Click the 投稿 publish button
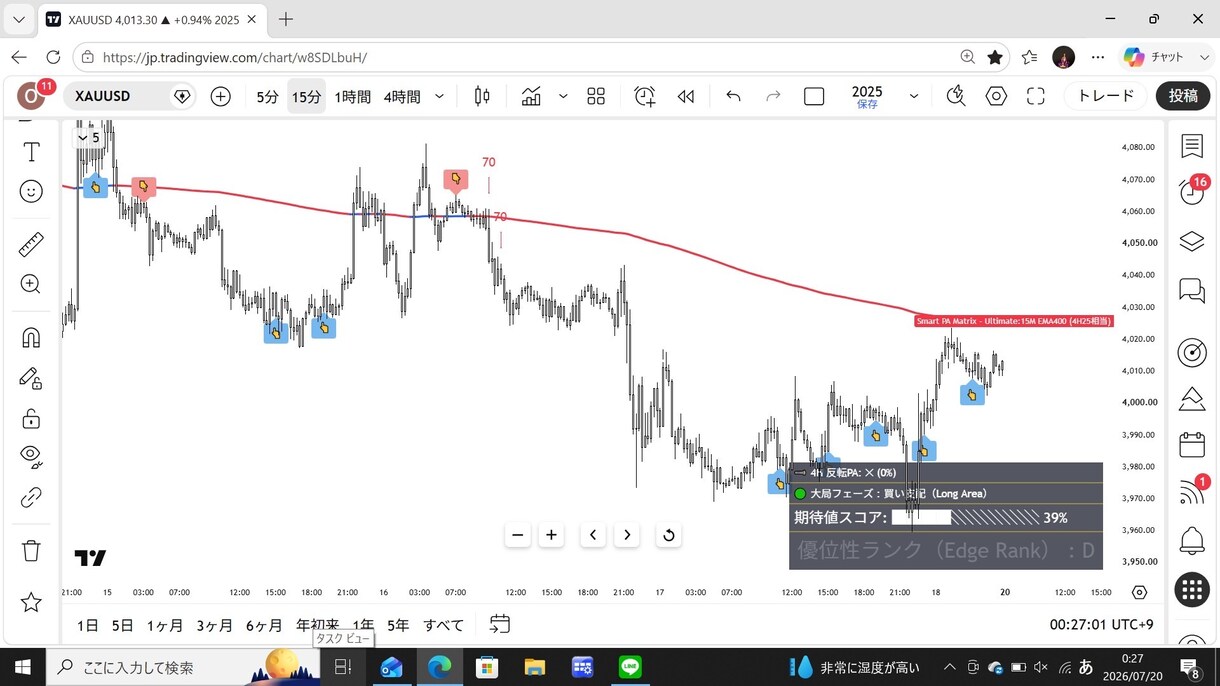 pos(1183,96)
